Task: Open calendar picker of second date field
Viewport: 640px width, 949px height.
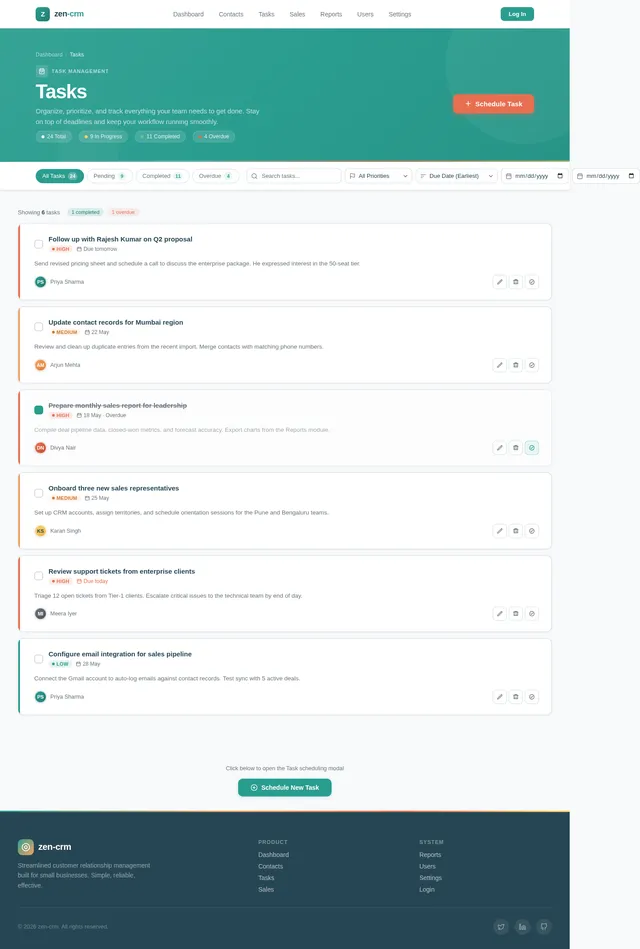Action: point(631,176)
